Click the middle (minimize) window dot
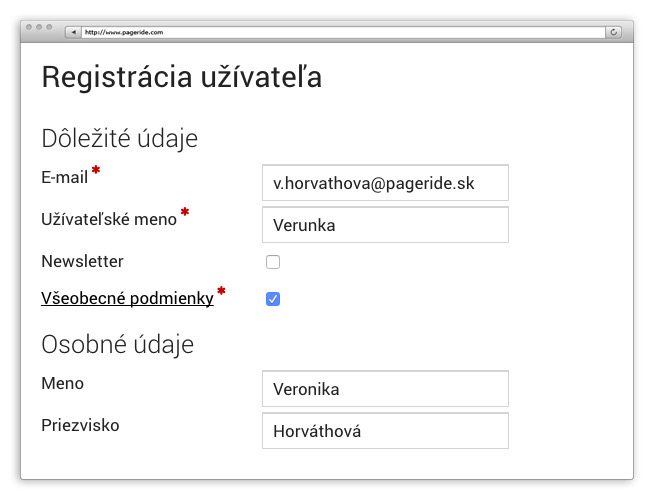This screenshot has height=500, width=654. [x=39, y=27]
